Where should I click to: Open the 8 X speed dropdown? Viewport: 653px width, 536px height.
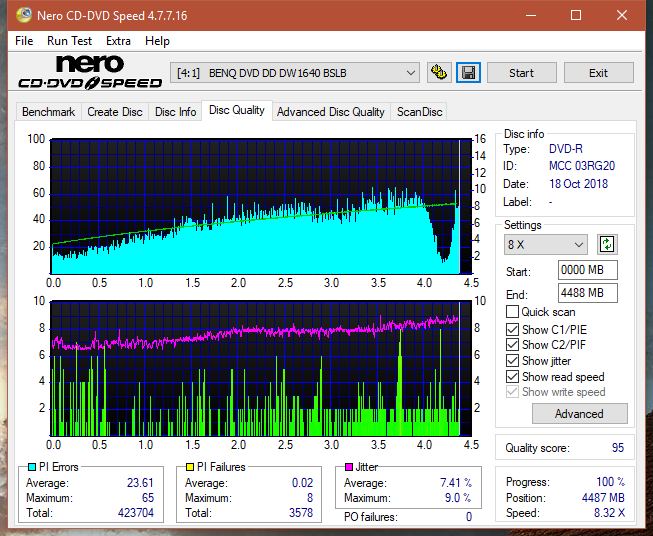point(546,244)
